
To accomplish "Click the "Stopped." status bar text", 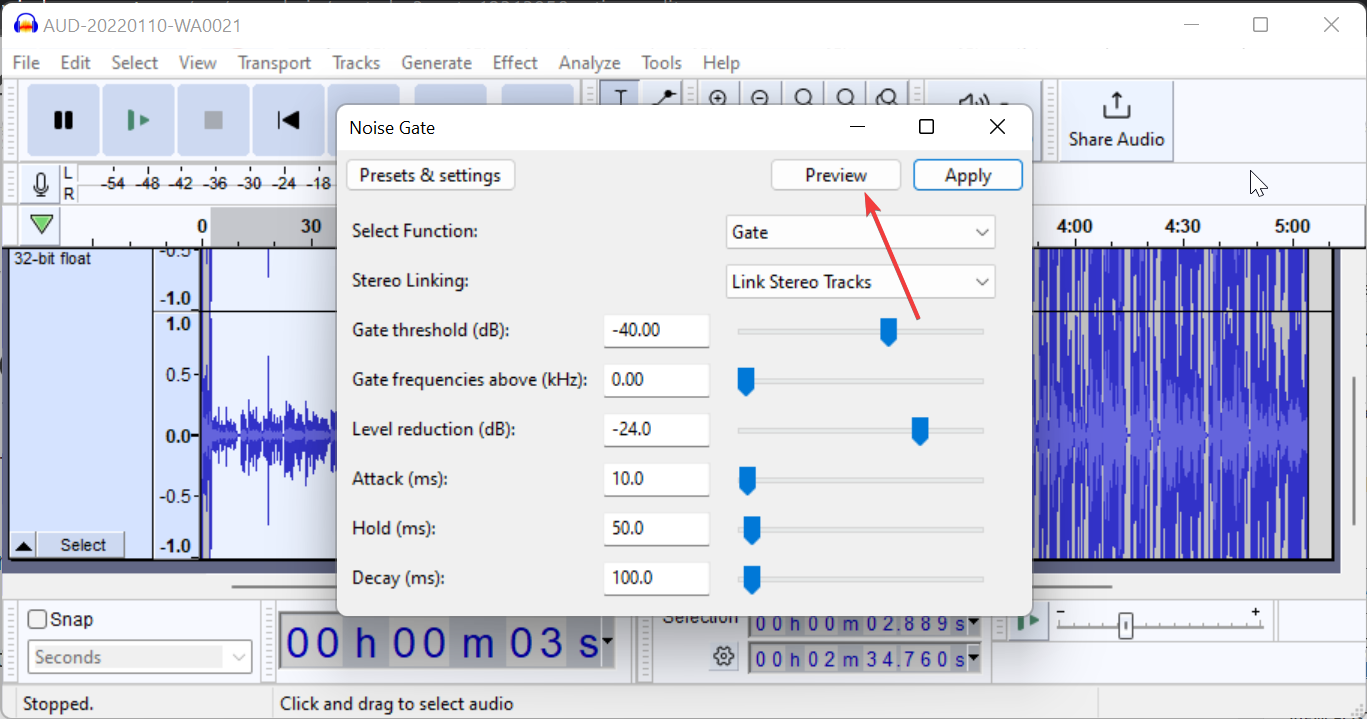I will pyautogui.click(x=58, y=704).
